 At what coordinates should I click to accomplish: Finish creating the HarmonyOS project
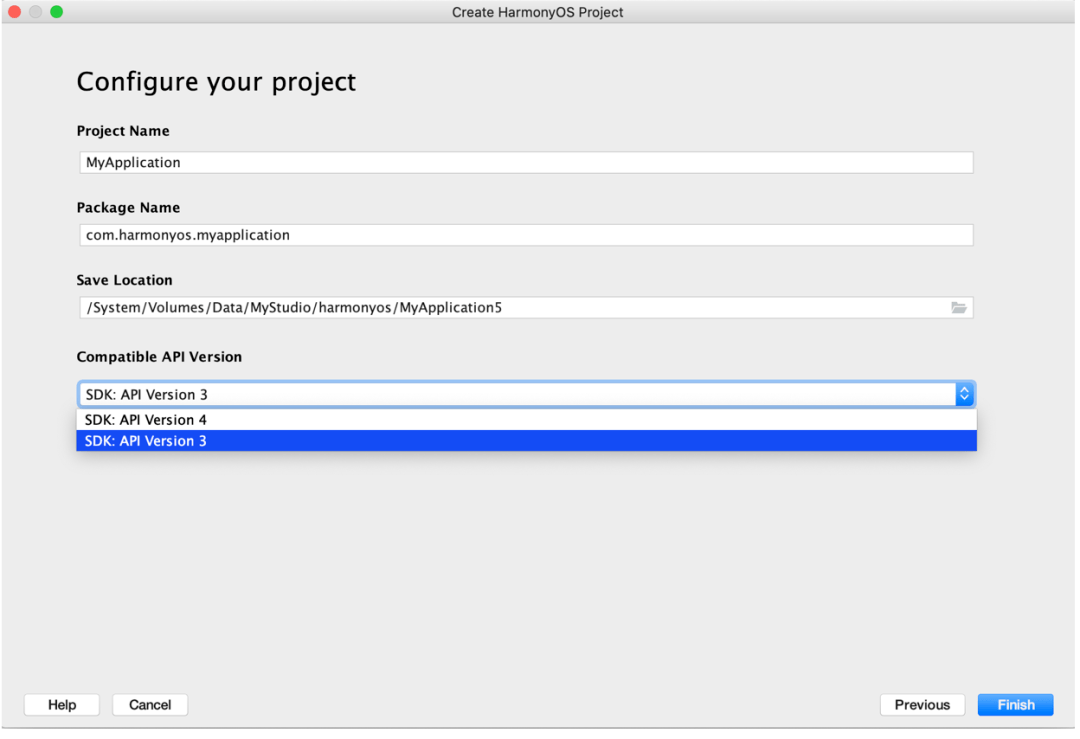tap(1015, 705)
